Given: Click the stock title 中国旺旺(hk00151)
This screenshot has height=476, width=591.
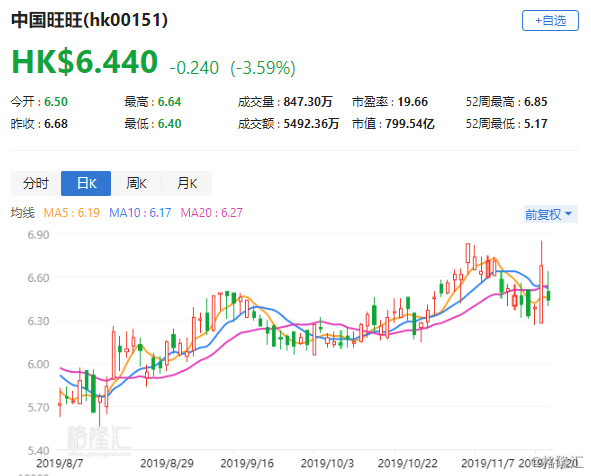Looking at the screenshot, I should [89, 20].
